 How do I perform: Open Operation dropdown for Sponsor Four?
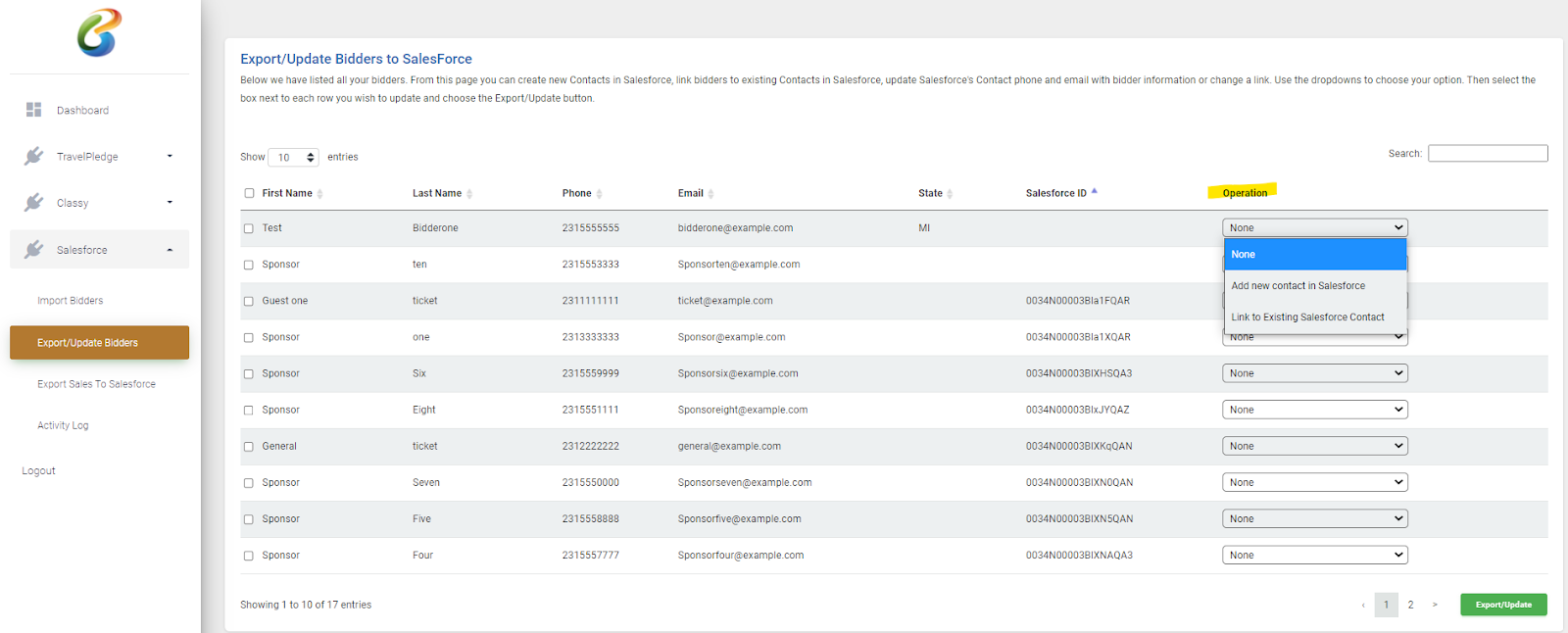pos(1314,555)
